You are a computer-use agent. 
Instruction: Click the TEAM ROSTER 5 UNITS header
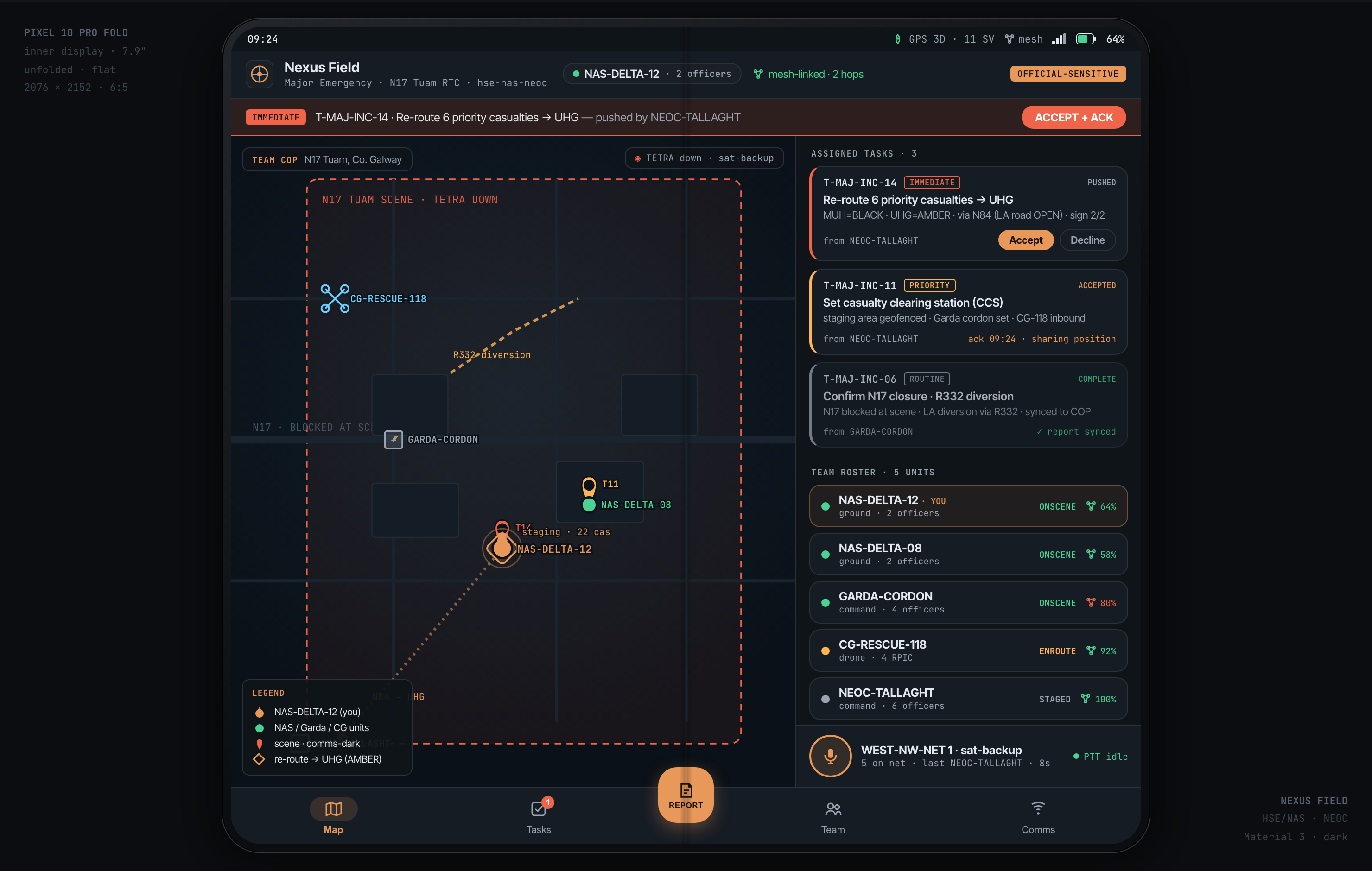(x=872, y=472)
